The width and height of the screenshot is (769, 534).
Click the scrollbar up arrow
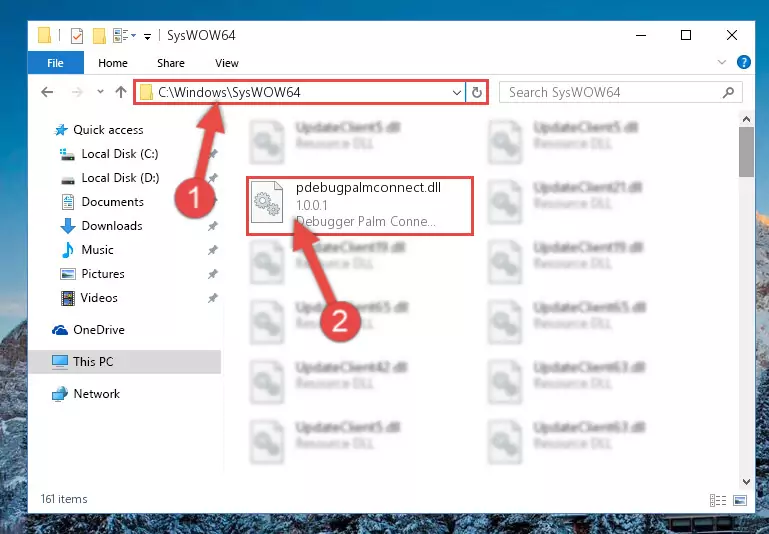coord(746,119)
